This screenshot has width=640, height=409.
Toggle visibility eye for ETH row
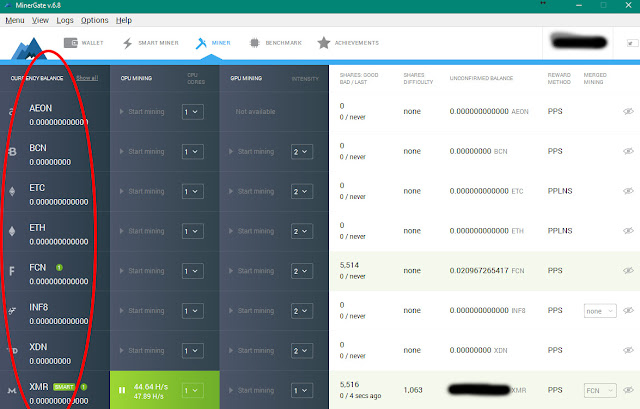tap(628, 231)
